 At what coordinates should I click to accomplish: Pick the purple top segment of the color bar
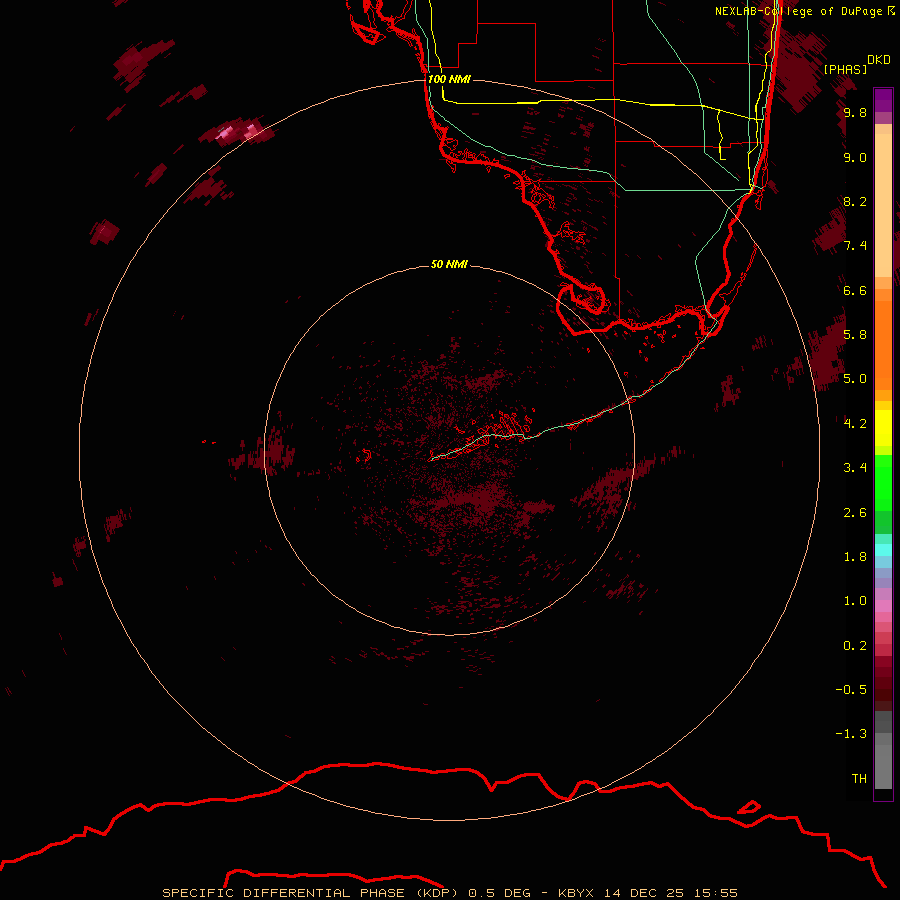pos(883,100)
